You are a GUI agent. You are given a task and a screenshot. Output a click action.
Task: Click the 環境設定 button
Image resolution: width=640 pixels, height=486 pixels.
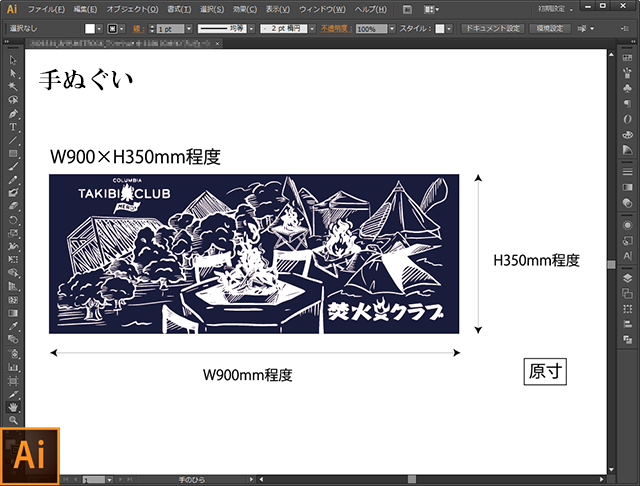tap(551, 29)
